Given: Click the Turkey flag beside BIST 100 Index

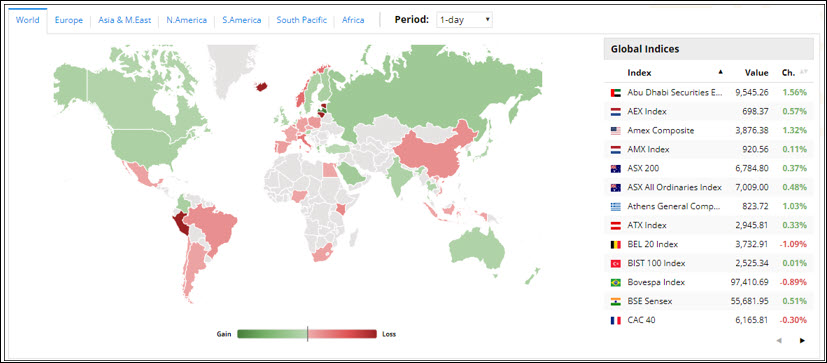Looking at the screenshot, I should coord(616,263).
